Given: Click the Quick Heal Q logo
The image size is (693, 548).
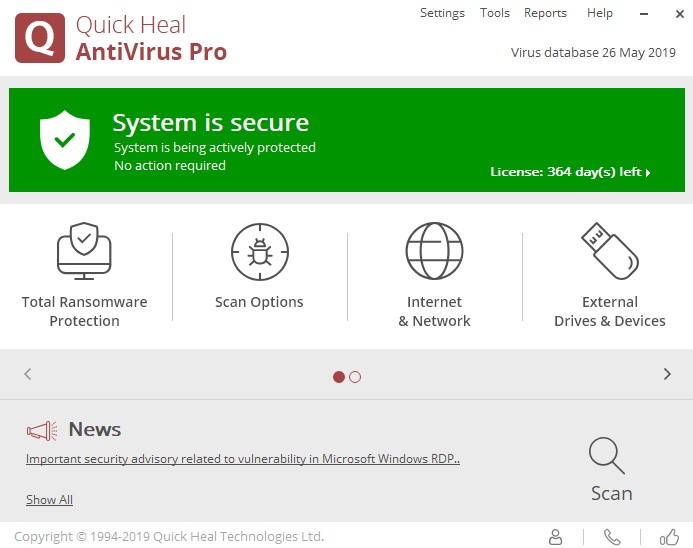Looking at the screenshot, I should pyautogui.click(x=40, y=39).
